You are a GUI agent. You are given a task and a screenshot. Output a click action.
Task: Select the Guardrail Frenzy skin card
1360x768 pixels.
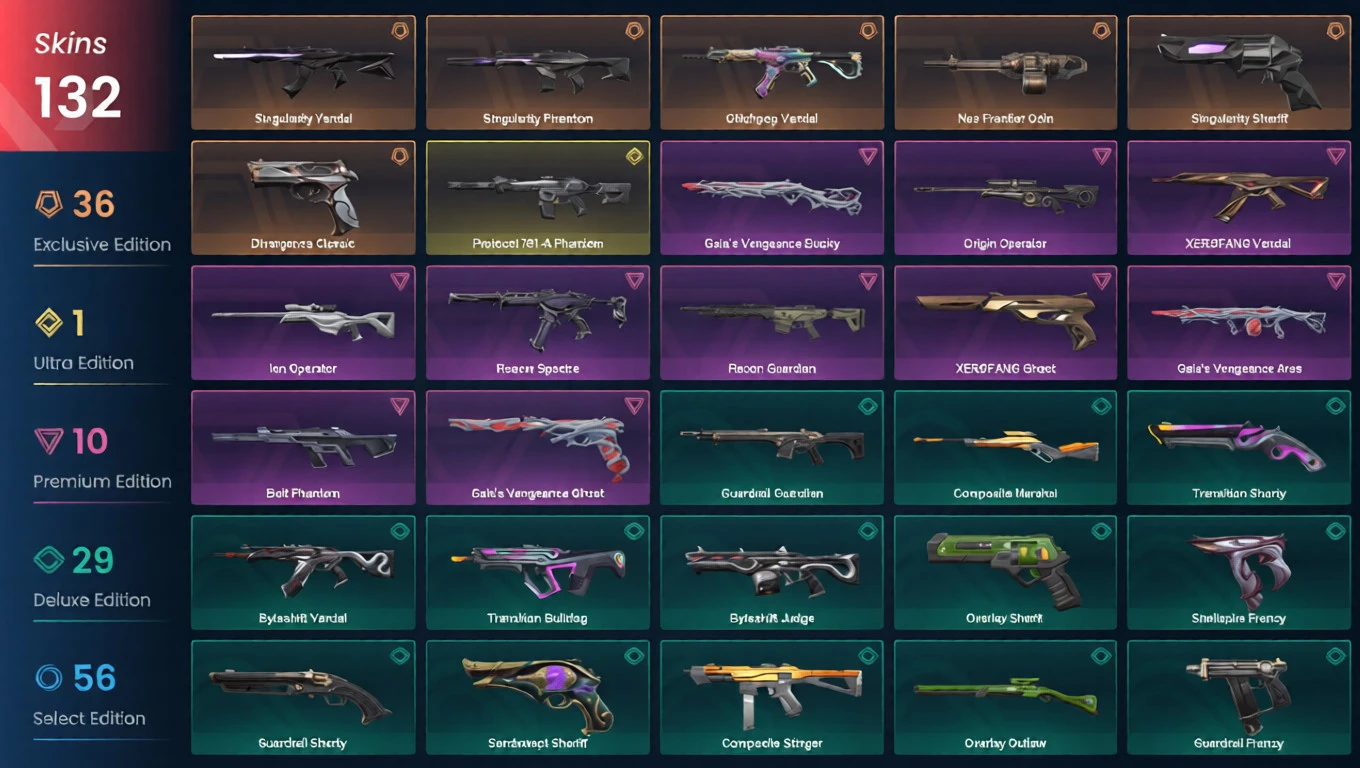coord(1239,697)
